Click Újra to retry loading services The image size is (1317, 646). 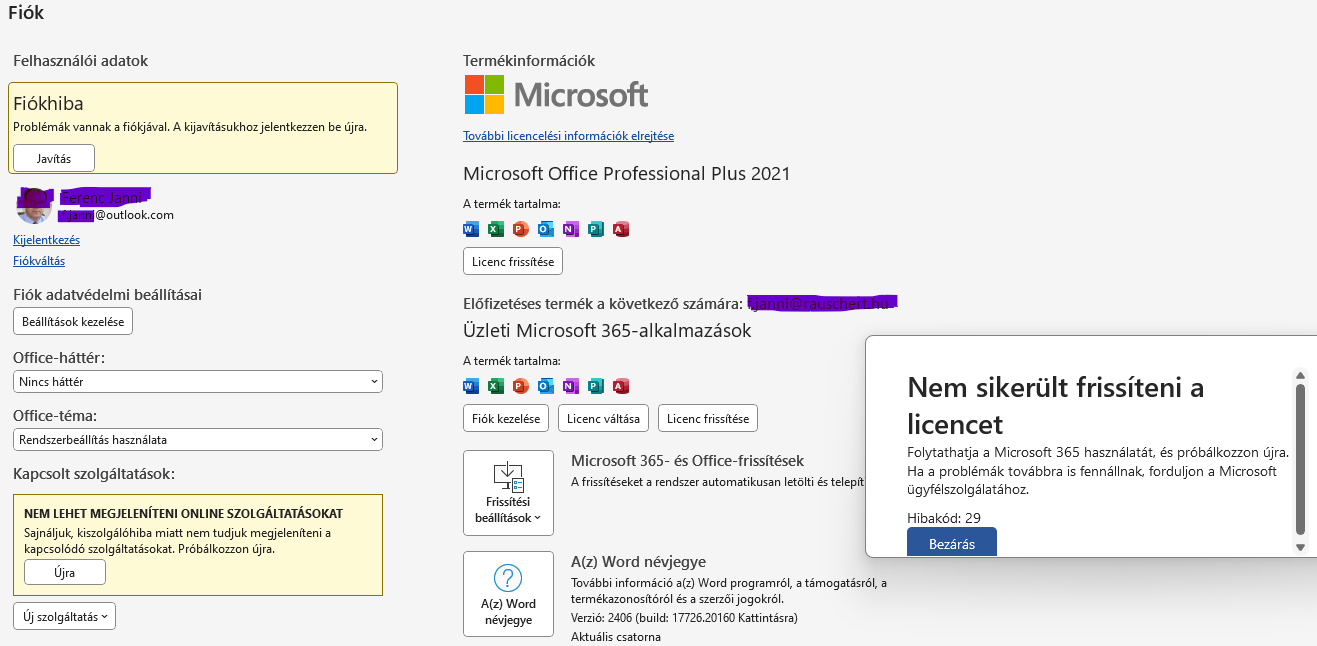64,572
